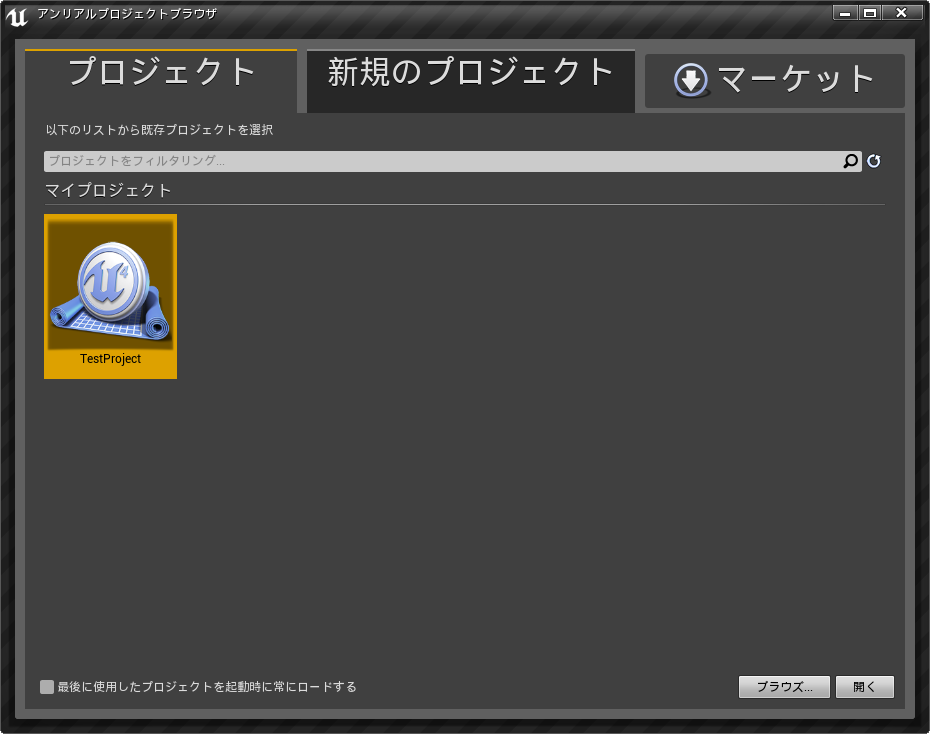Open the マーケット tab
Image resolution: width=930 pixels, height=734 pixels.
pyautogui.click(x=775, y=81)
